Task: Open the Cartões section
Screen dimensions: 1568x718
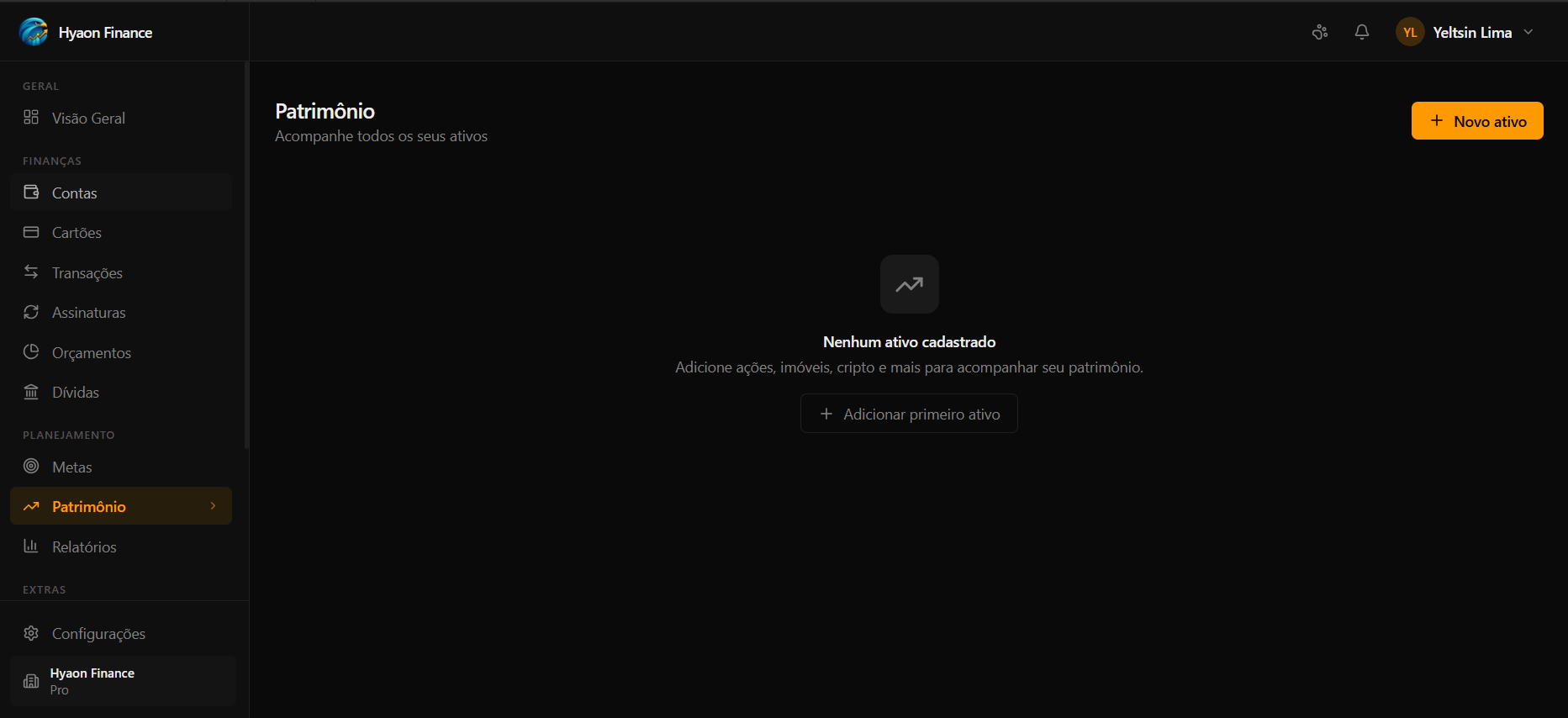Action: click(x=121, y=233)
